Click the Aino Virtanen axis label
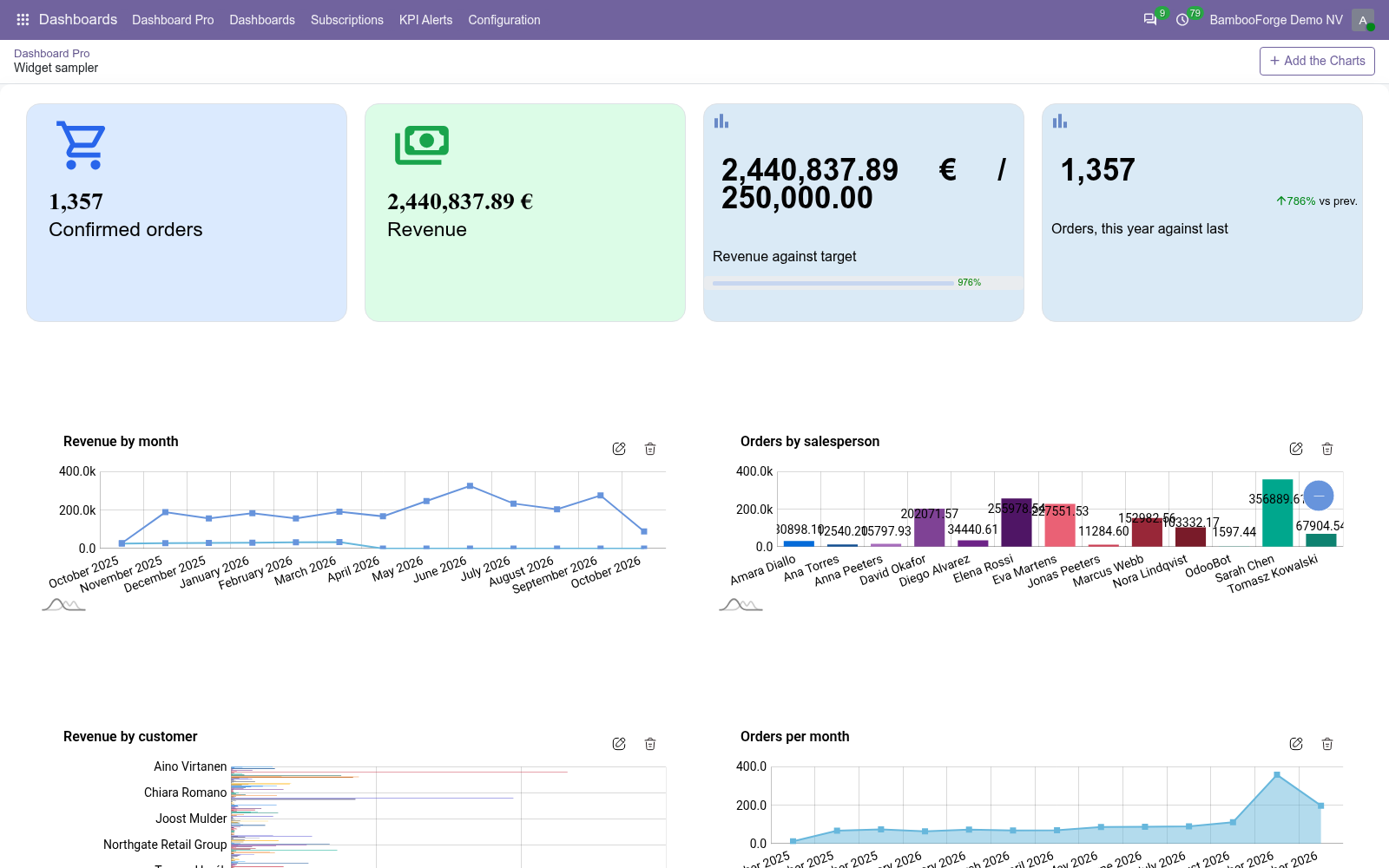 coord(190,766)
